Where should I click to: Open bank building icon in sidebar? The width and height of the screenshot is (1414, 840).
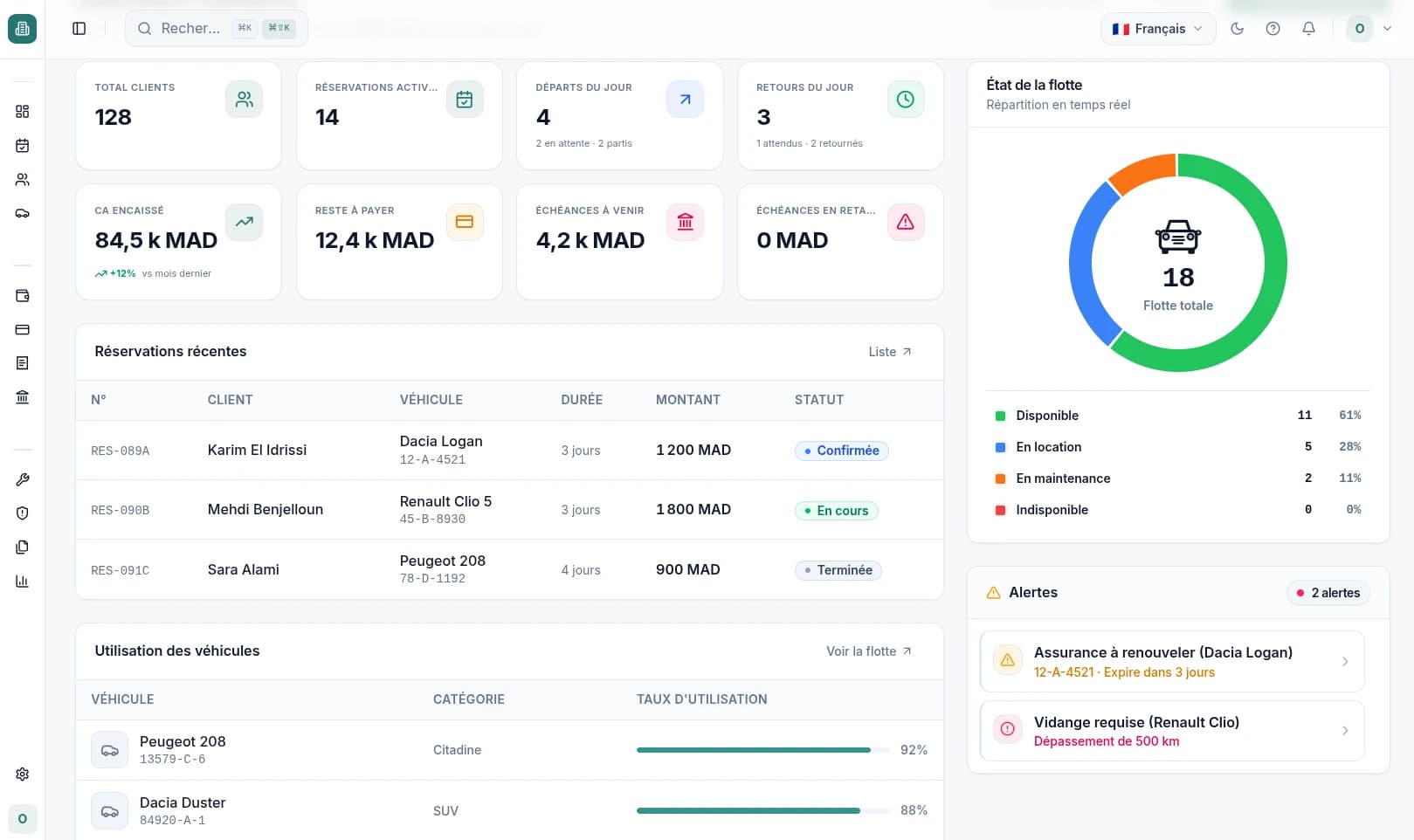click(23, 397)
